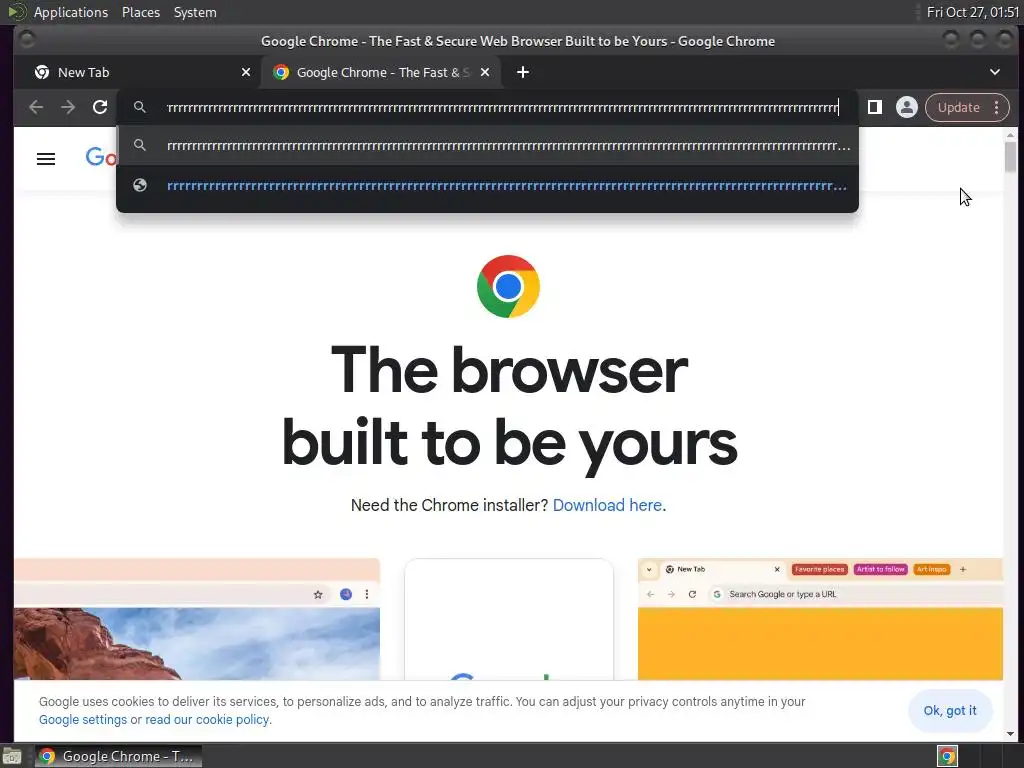Screen dimensions: 1024x768
Task: Click the Google Chrome taskbar entry
Action: (118, 756)
